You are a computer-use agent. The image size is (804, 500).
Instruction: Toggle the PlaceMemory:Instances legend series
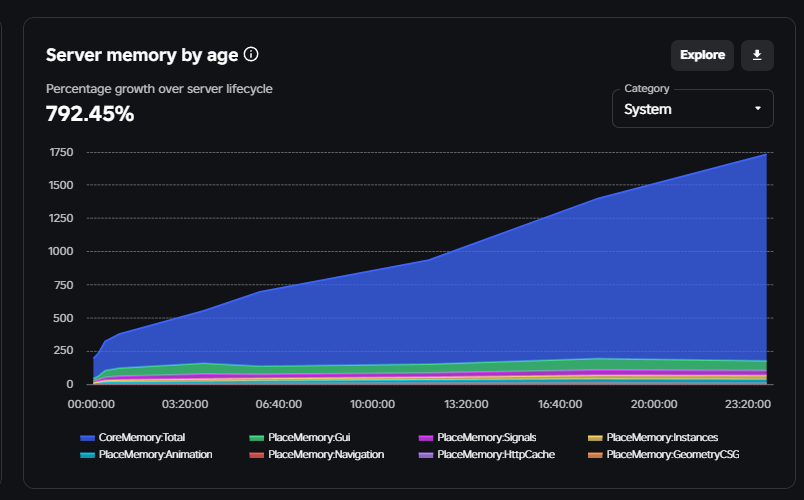click(653, 437)
